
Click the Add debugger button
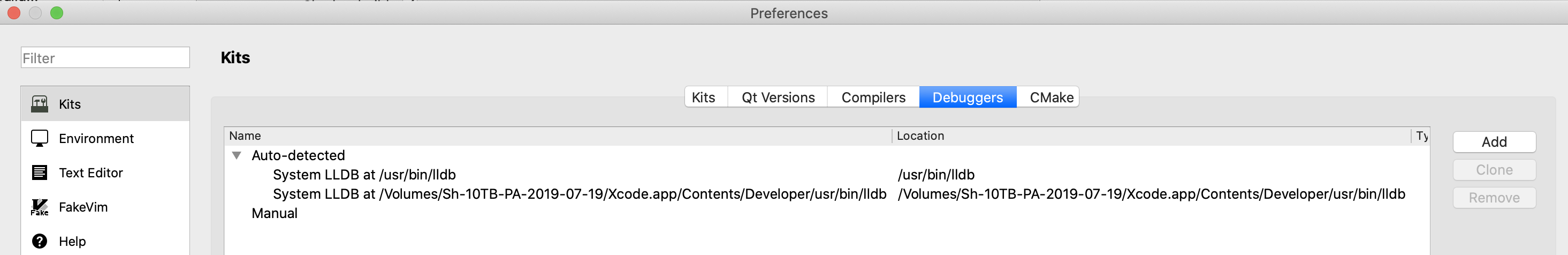click(1494, 142)
